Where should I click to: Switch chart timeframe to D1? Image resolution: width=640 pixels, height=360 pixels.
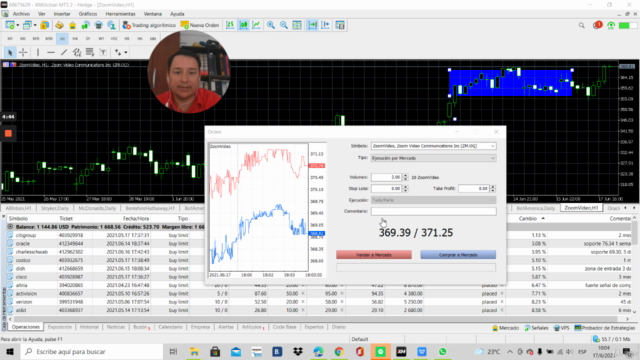88,39
